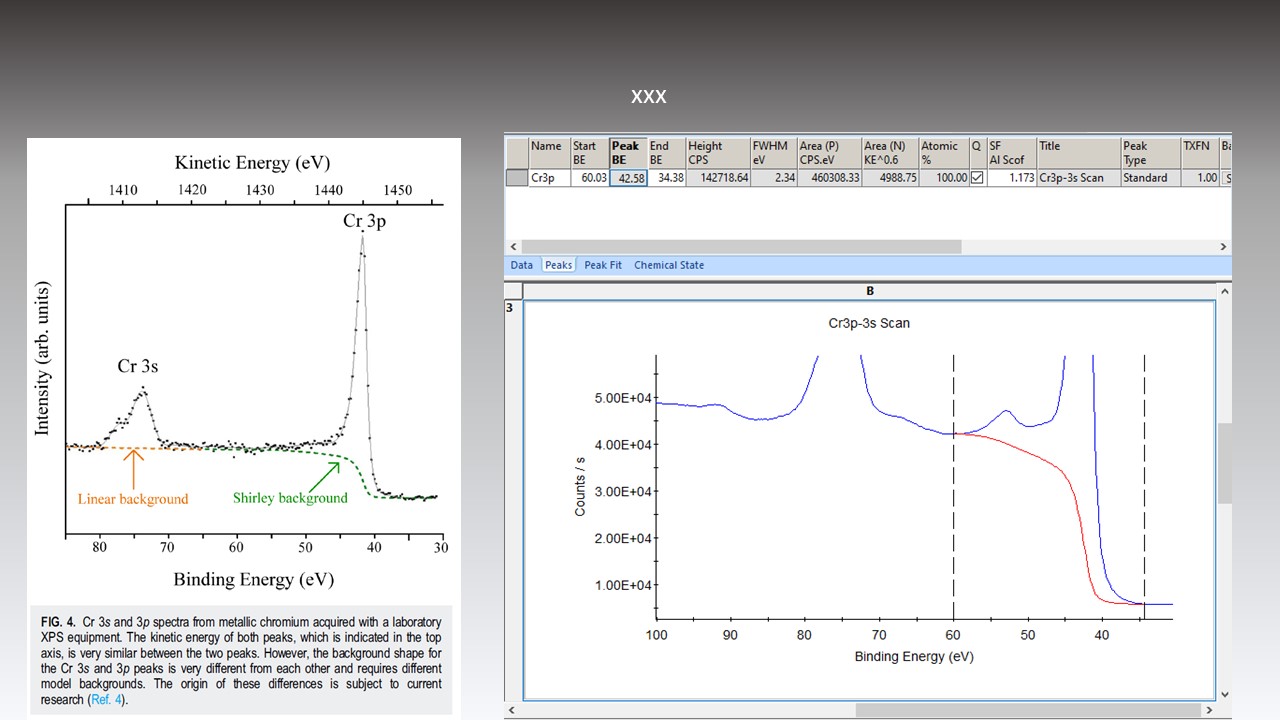This screenshot has width=1280, height=720.
Task: Select the Peaks tab
Action: click(558, 264)
